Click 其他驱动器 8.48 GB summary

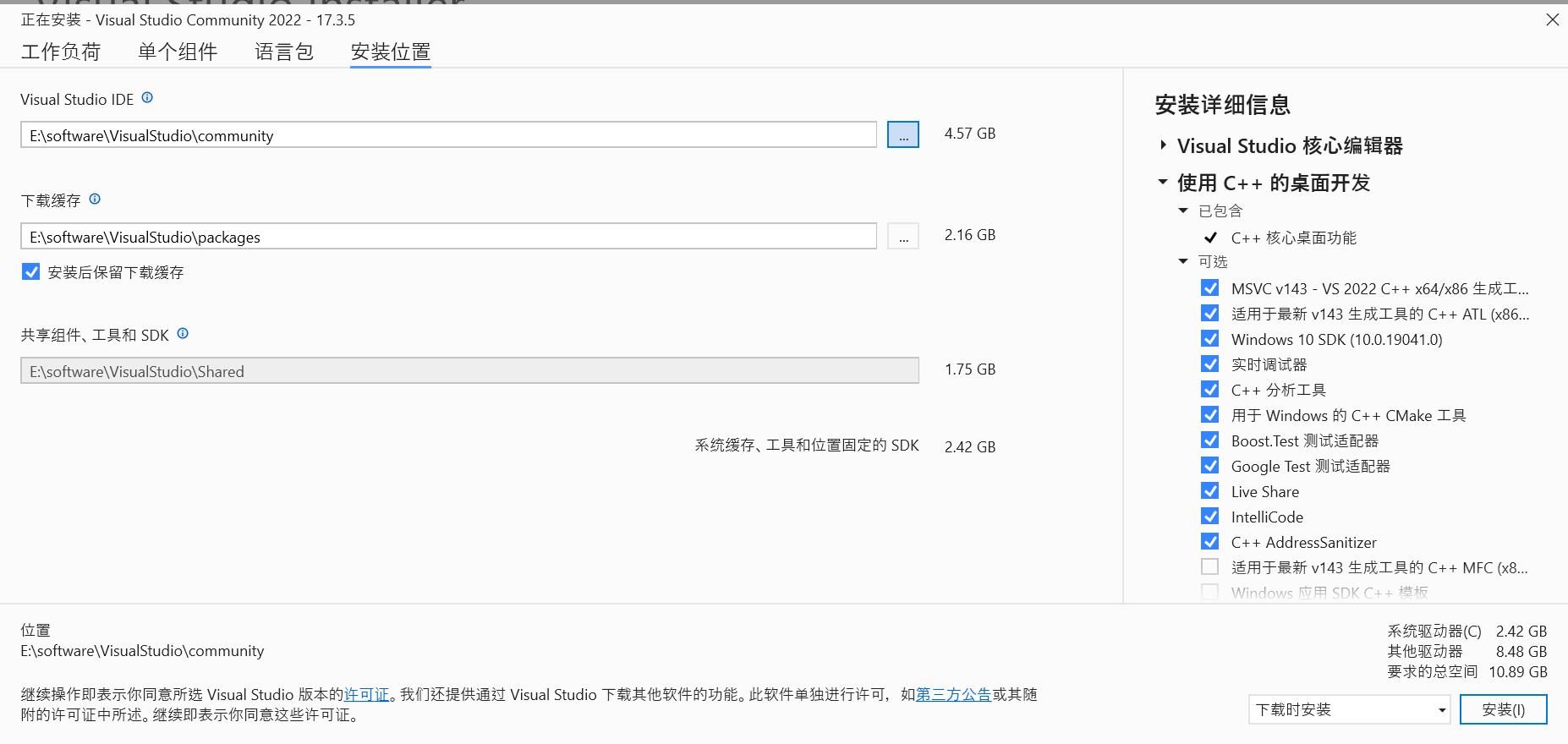point(1467,651)
